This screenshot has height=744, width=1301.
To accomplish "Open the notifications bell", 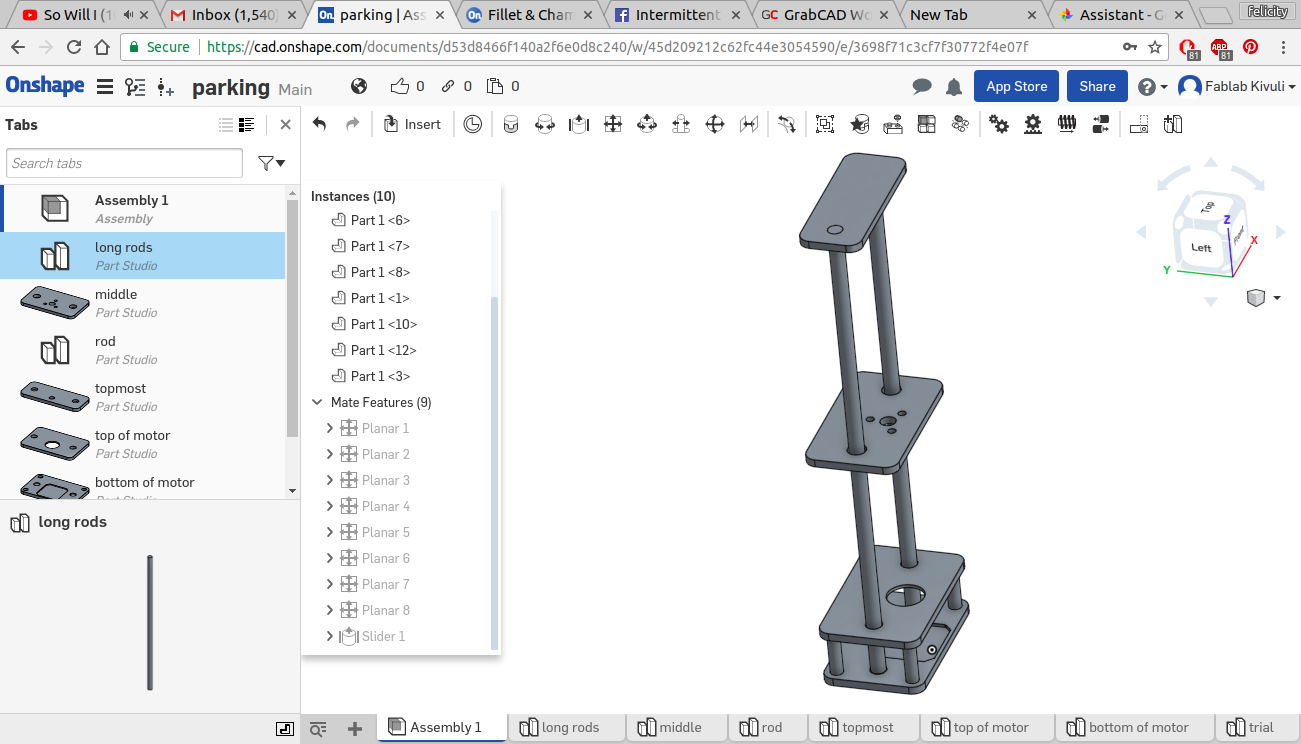I will (x=953, y=87).
